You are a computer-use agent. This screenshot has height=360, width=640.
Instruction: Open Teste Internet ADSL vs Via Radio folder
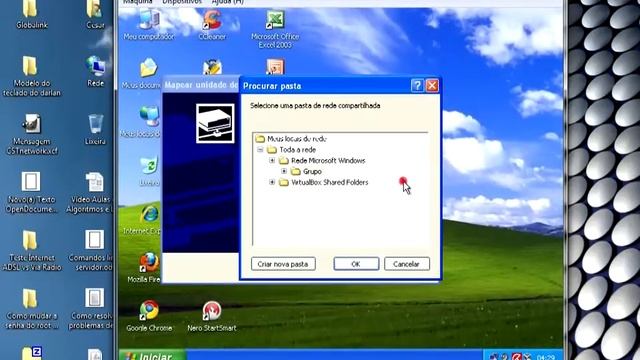(x=32, y=251)
